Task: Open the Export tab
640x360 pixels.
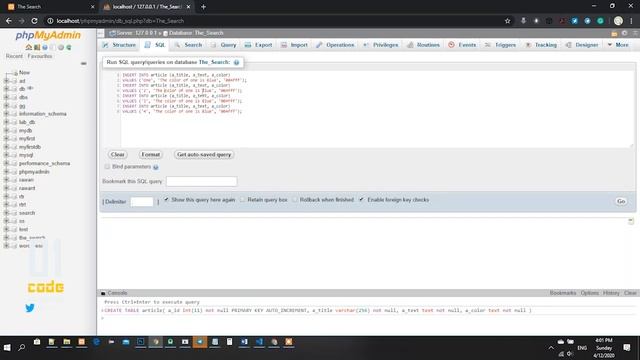Action: point(259,45)
